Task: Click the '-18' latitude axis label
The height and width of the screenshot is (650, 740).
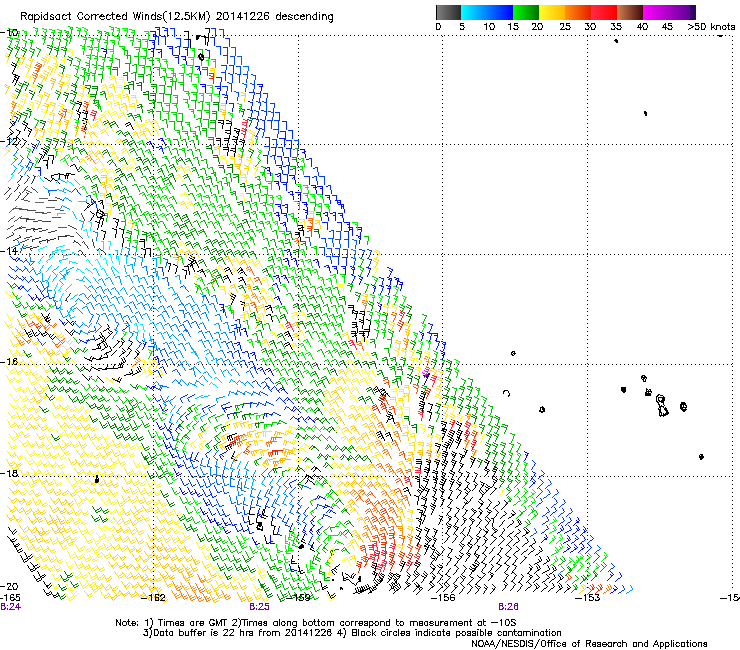Action: coord(9,473)
